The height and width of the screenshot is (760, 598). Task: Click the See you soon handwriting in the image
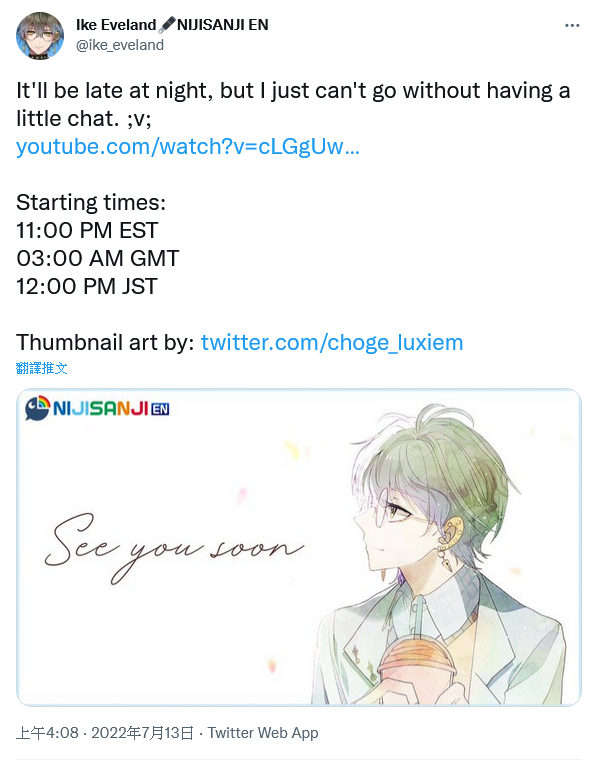[x=173, y=548]
